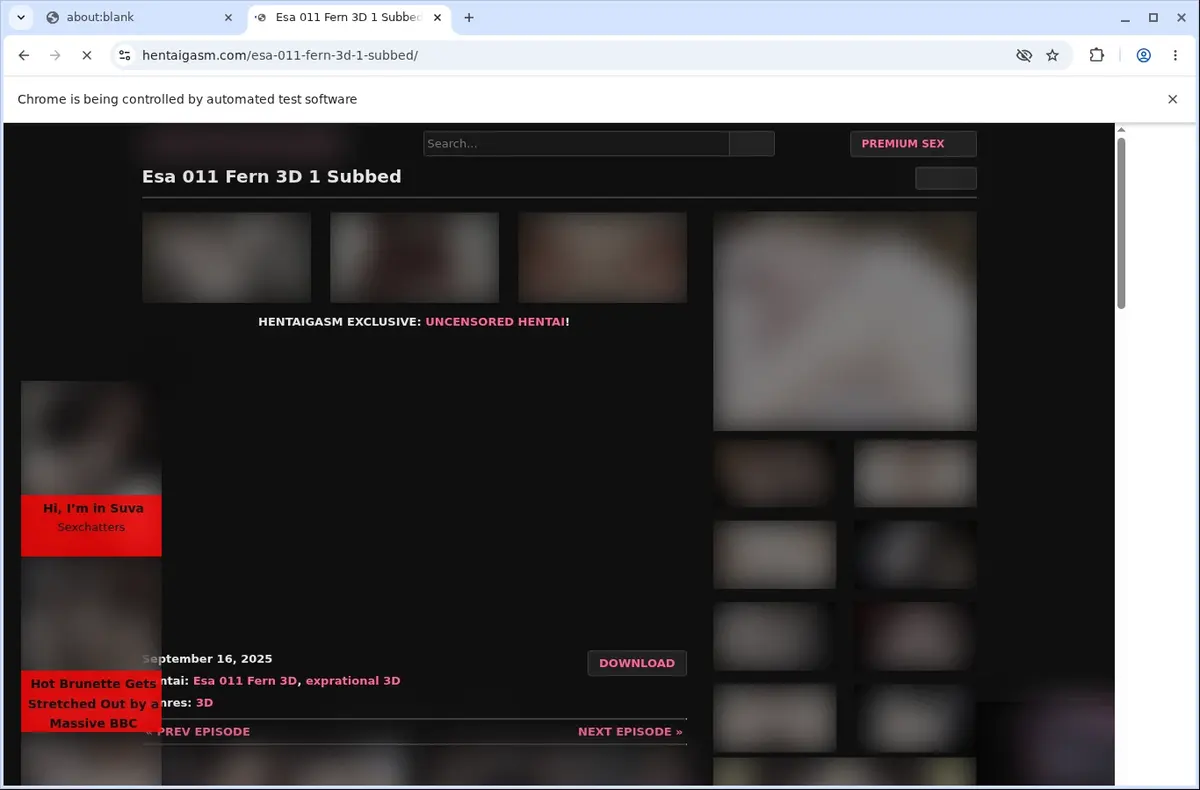Go back with the back arrow
1200x790 pixels.
coord(24,56)
